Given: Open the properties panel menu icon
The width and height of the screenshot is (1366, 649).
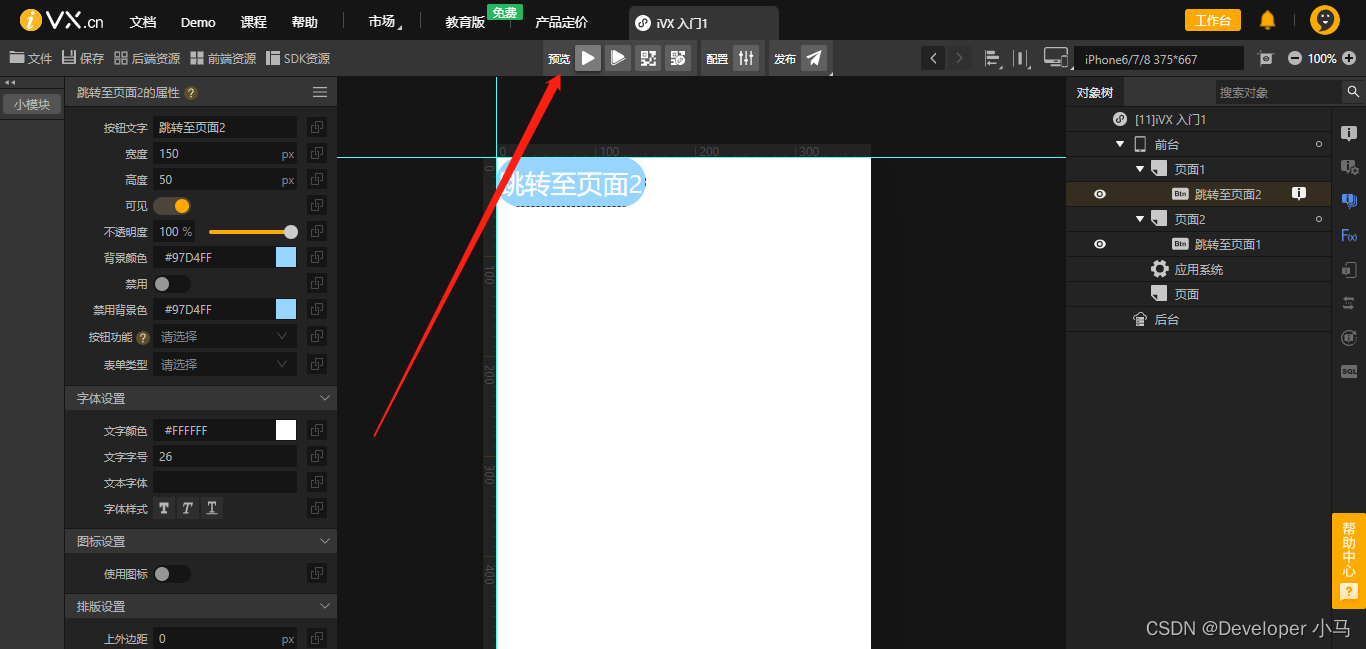Looking at the screenshot, I should pyautogui.click(x=320, y=92).
